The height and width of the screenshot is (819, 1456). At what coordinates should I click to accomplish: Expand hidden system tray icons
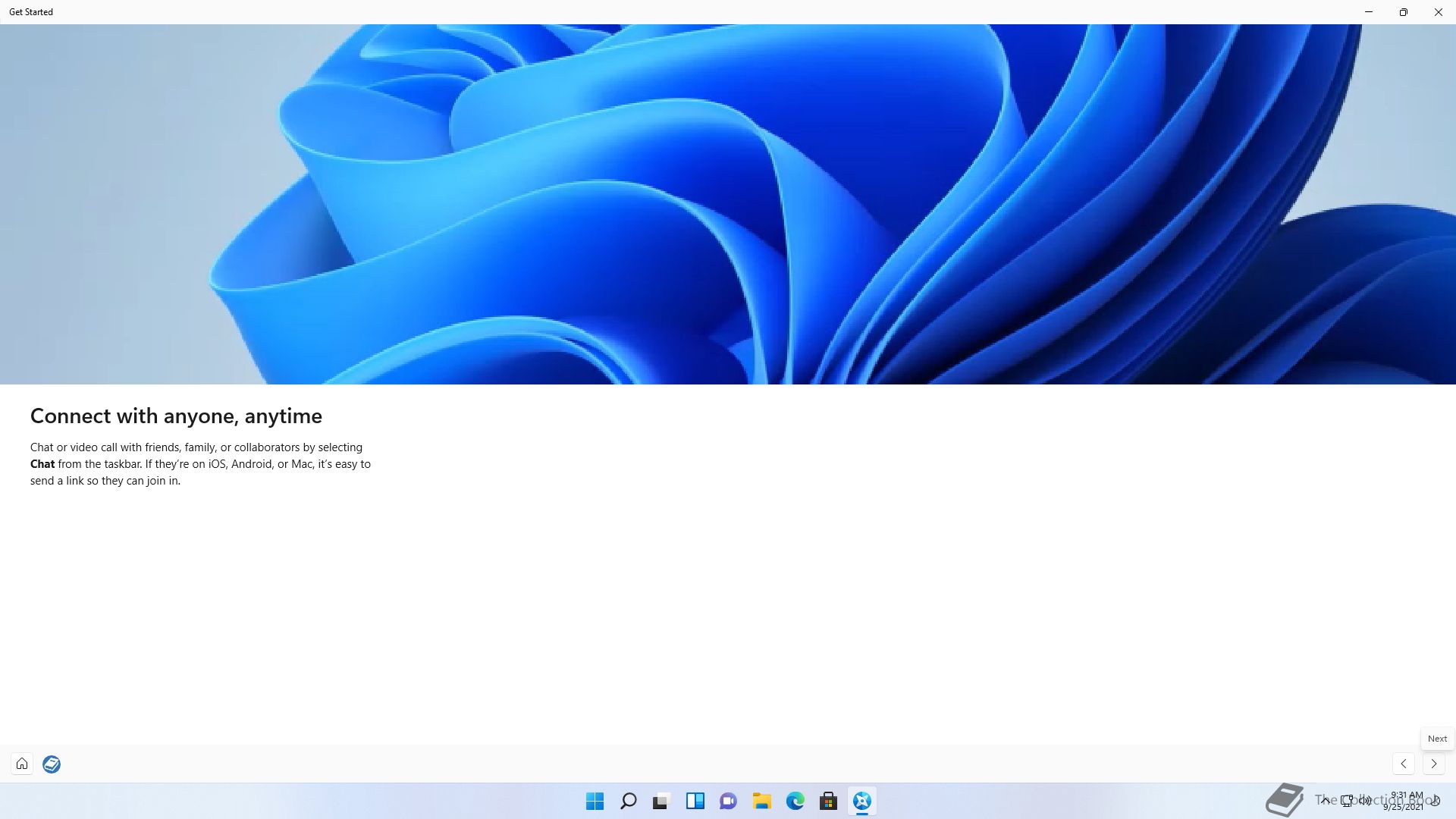pos(1325,800)
